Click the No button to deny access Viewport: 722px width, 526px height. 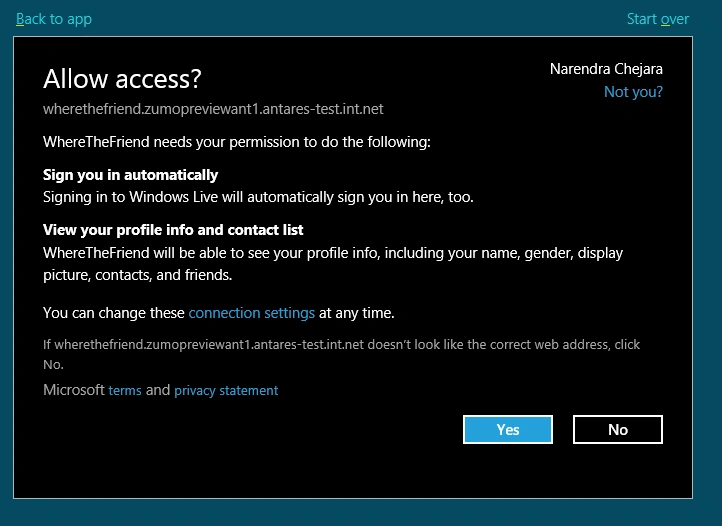(617, 429)
